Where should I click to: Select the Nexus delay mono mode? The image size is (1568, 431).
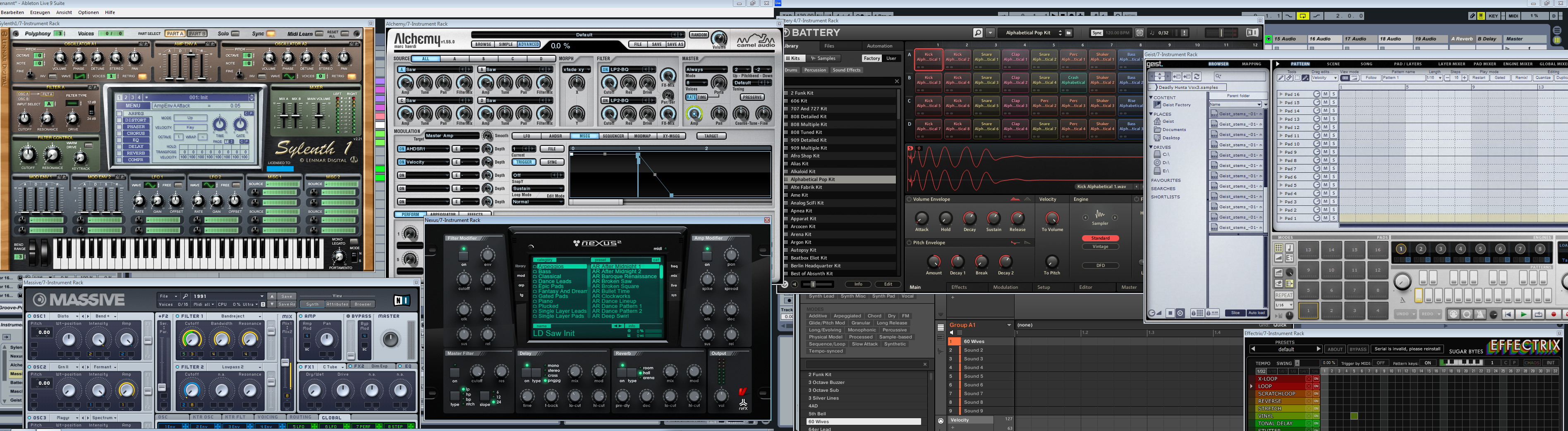click(x=553, y=365)
